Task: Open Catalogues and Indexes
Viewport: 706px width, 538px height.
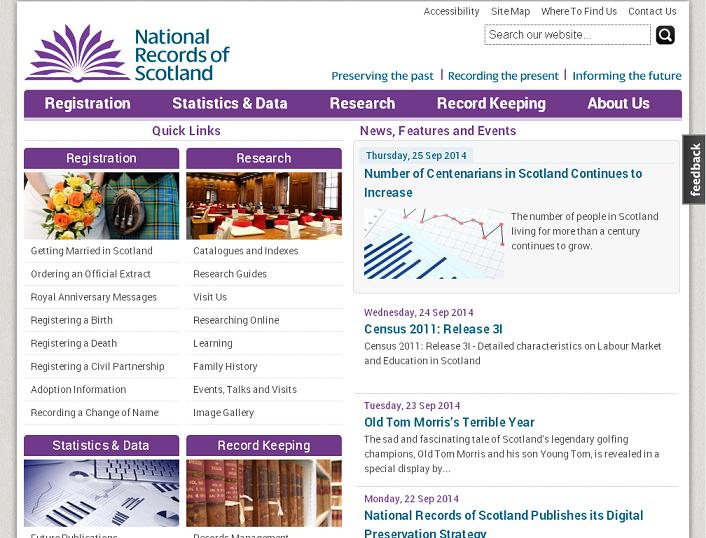Action: tap(245, 251)
